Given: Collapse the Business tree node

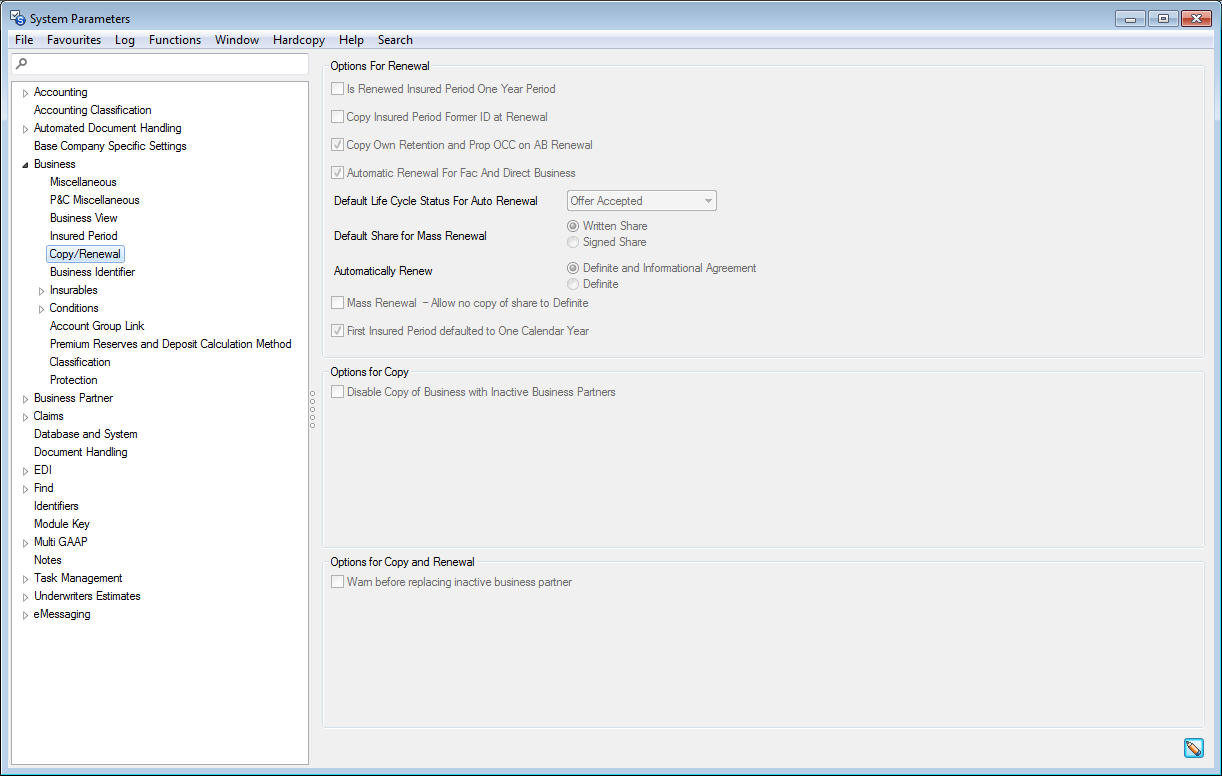Looking at the screenshot, I should click(25, 164).
